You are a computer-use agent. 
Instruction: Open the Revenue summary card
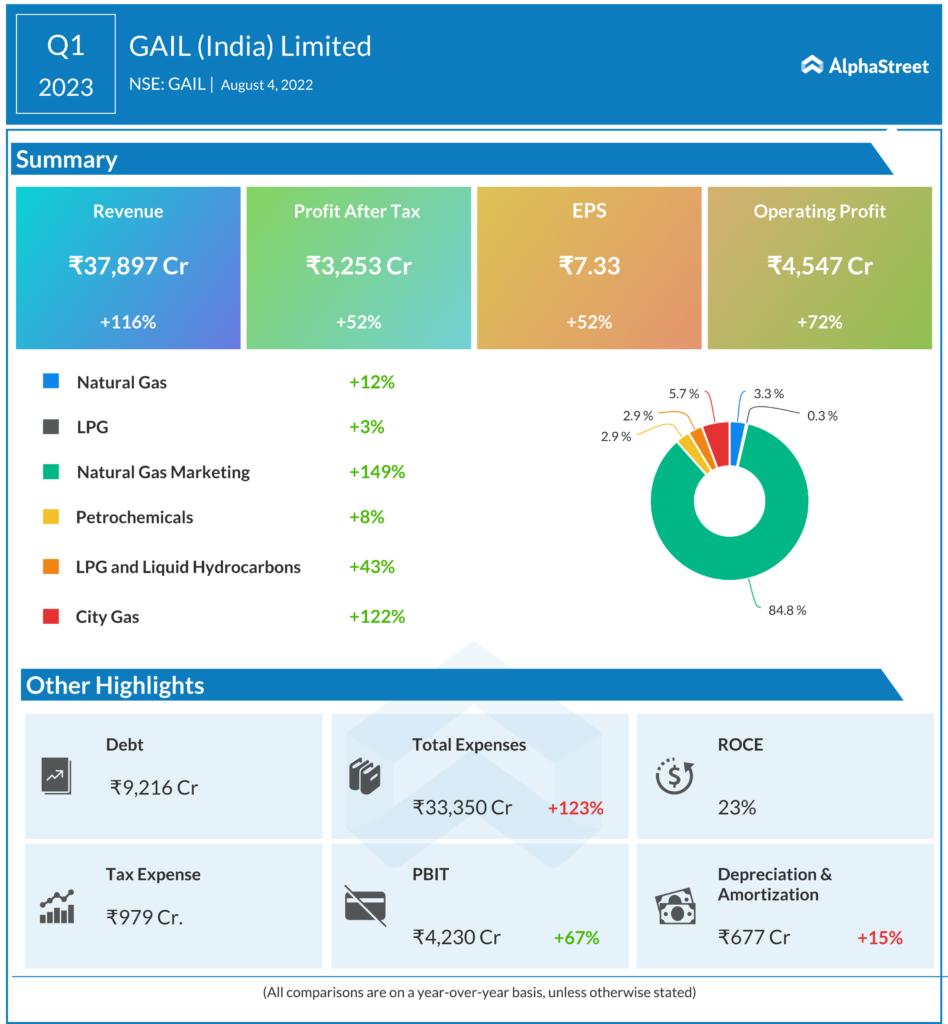click(x=128, y=267)
